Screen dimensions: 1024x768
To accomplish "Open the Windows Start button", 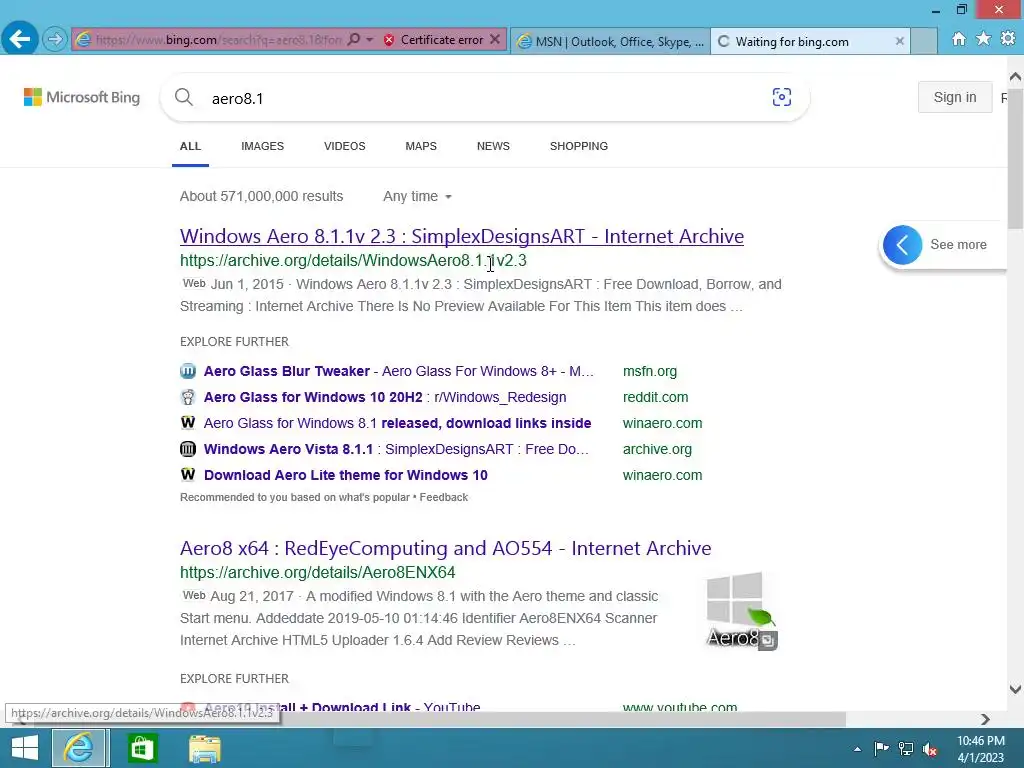I will 25,748.
